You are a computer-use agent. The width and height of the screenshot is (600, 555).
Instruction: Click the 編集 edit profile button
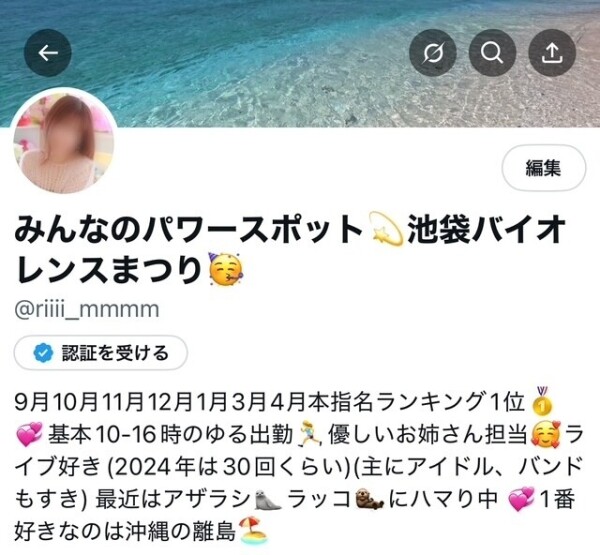point(544,168)
